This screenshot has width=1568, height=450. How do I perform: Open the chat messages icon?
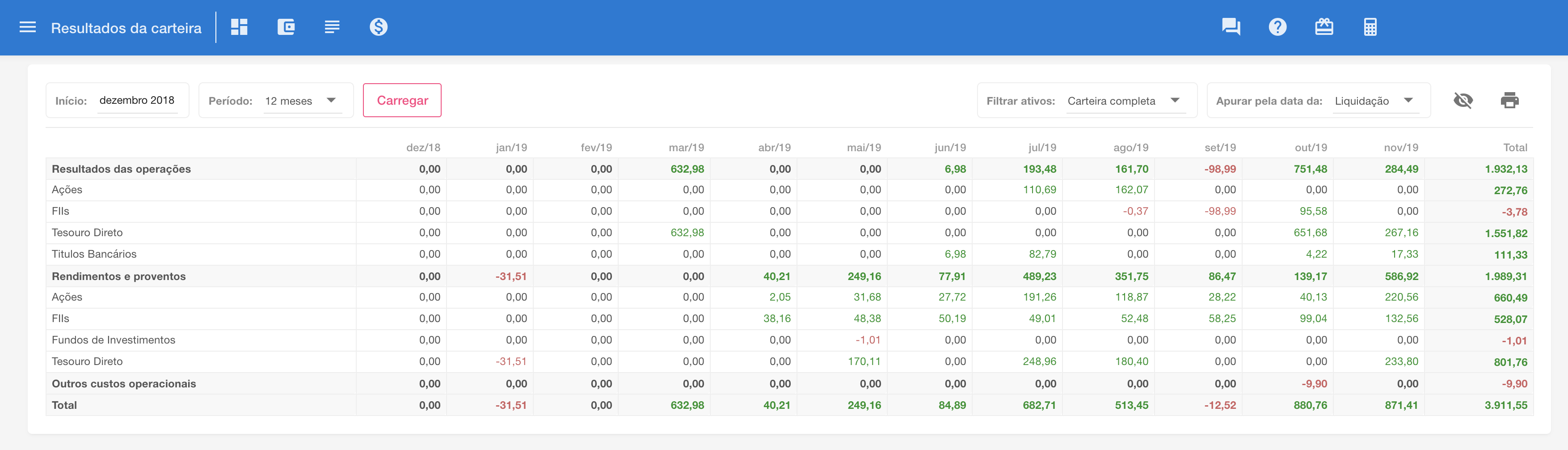[x=1231, y=27]
